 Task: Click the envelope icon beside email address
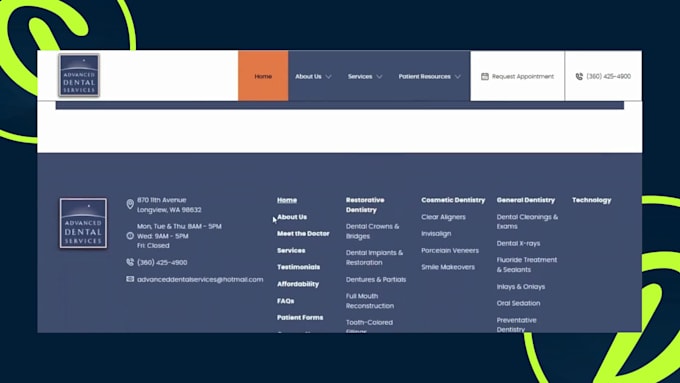(x=130, y=279)
